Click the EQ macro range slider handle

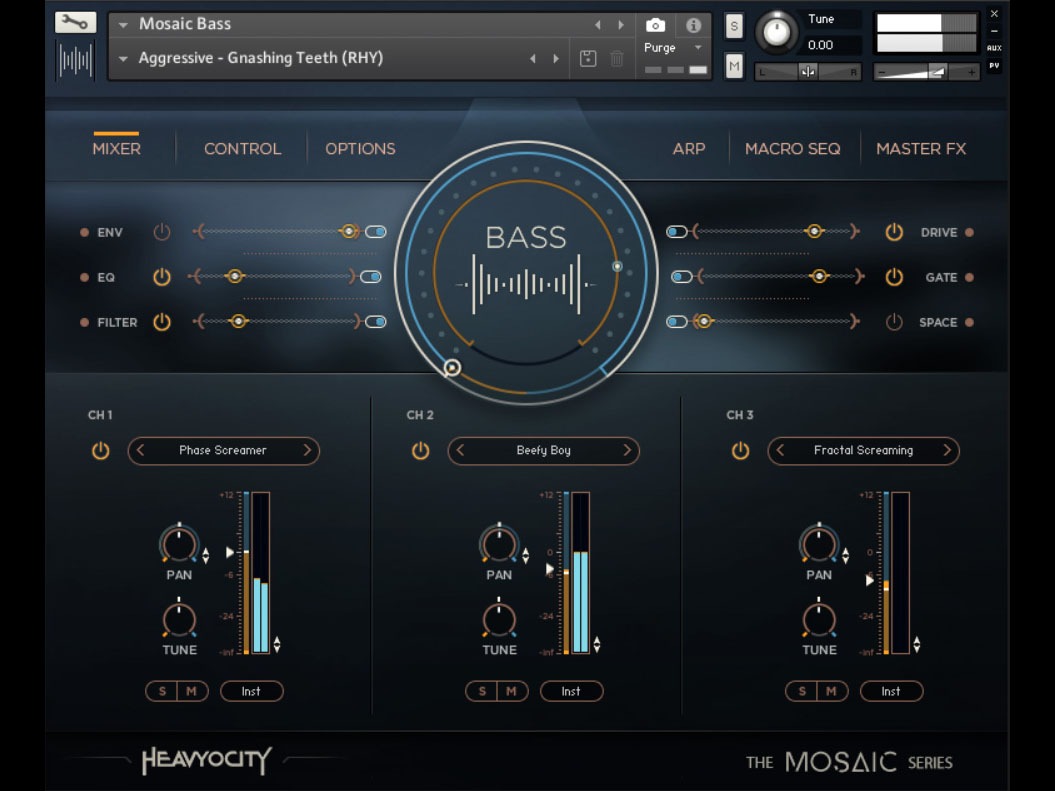tap(234, 276)
